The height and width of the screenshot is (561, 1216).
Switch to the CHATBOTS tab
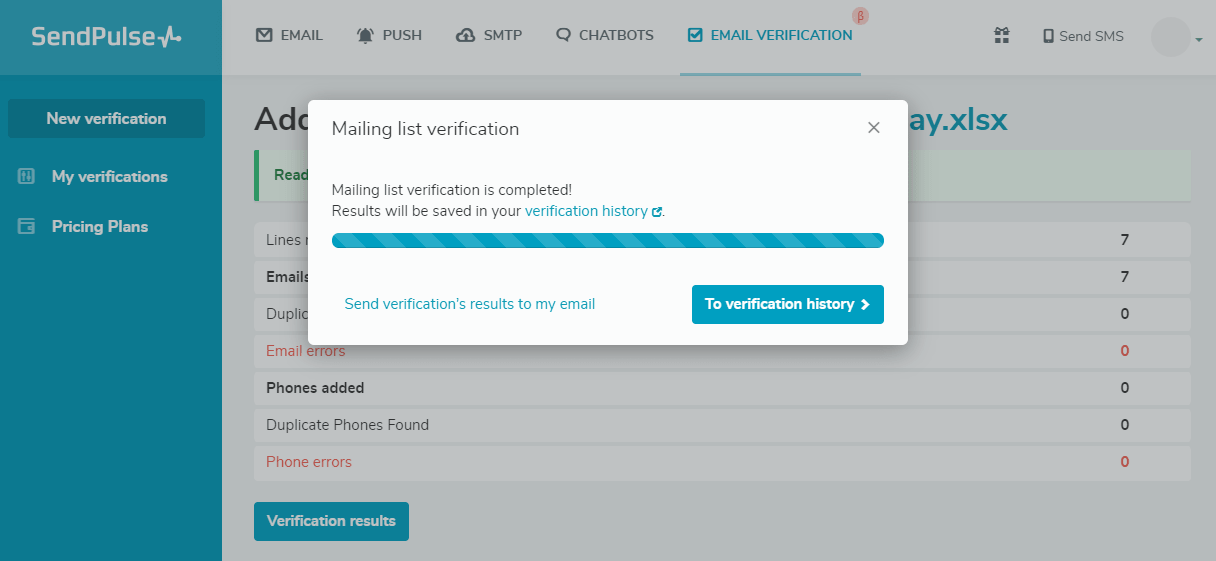pos(604,35)
